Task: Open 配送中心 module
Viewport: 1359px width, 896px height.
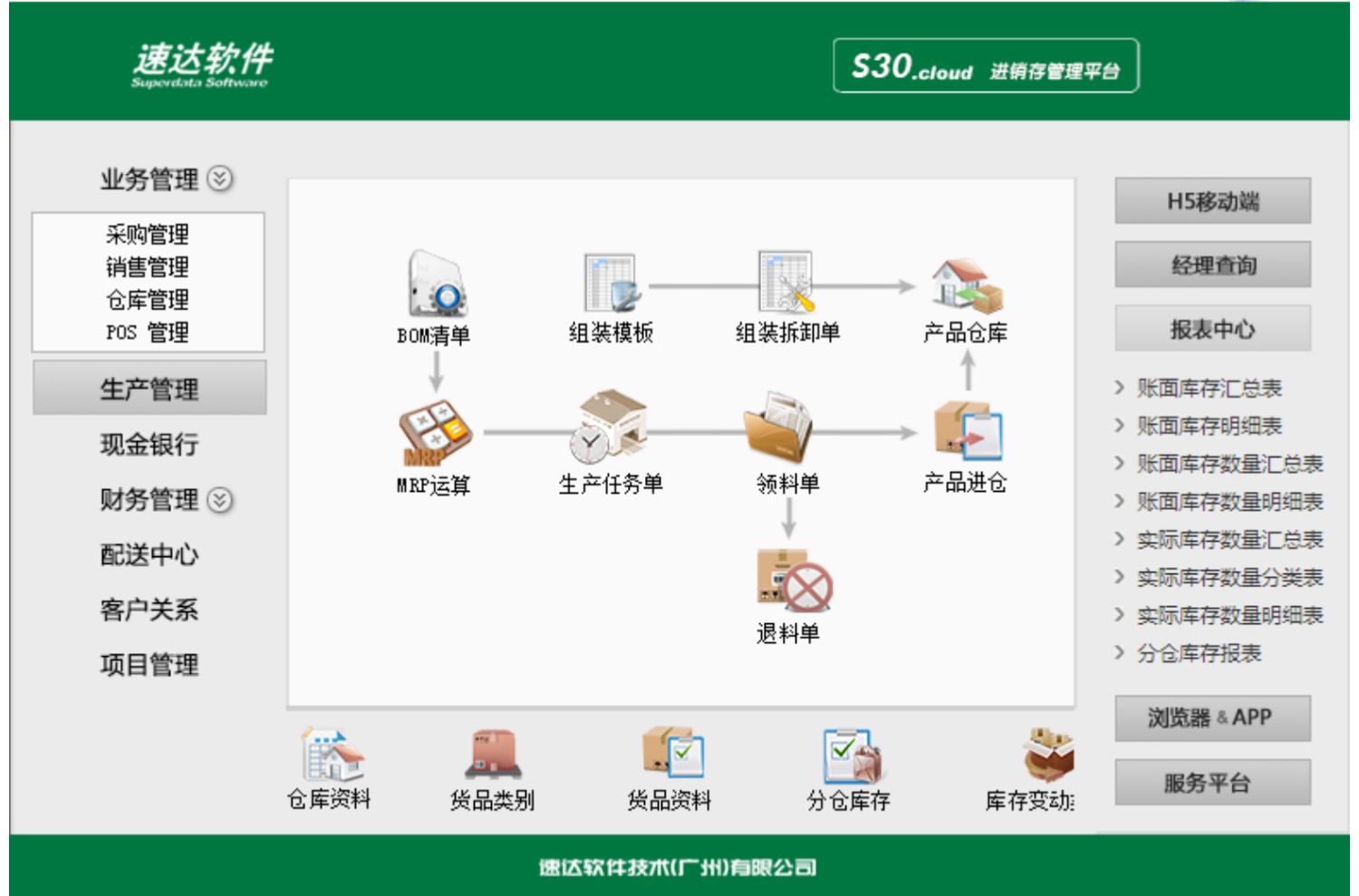Action: point(149,554)
